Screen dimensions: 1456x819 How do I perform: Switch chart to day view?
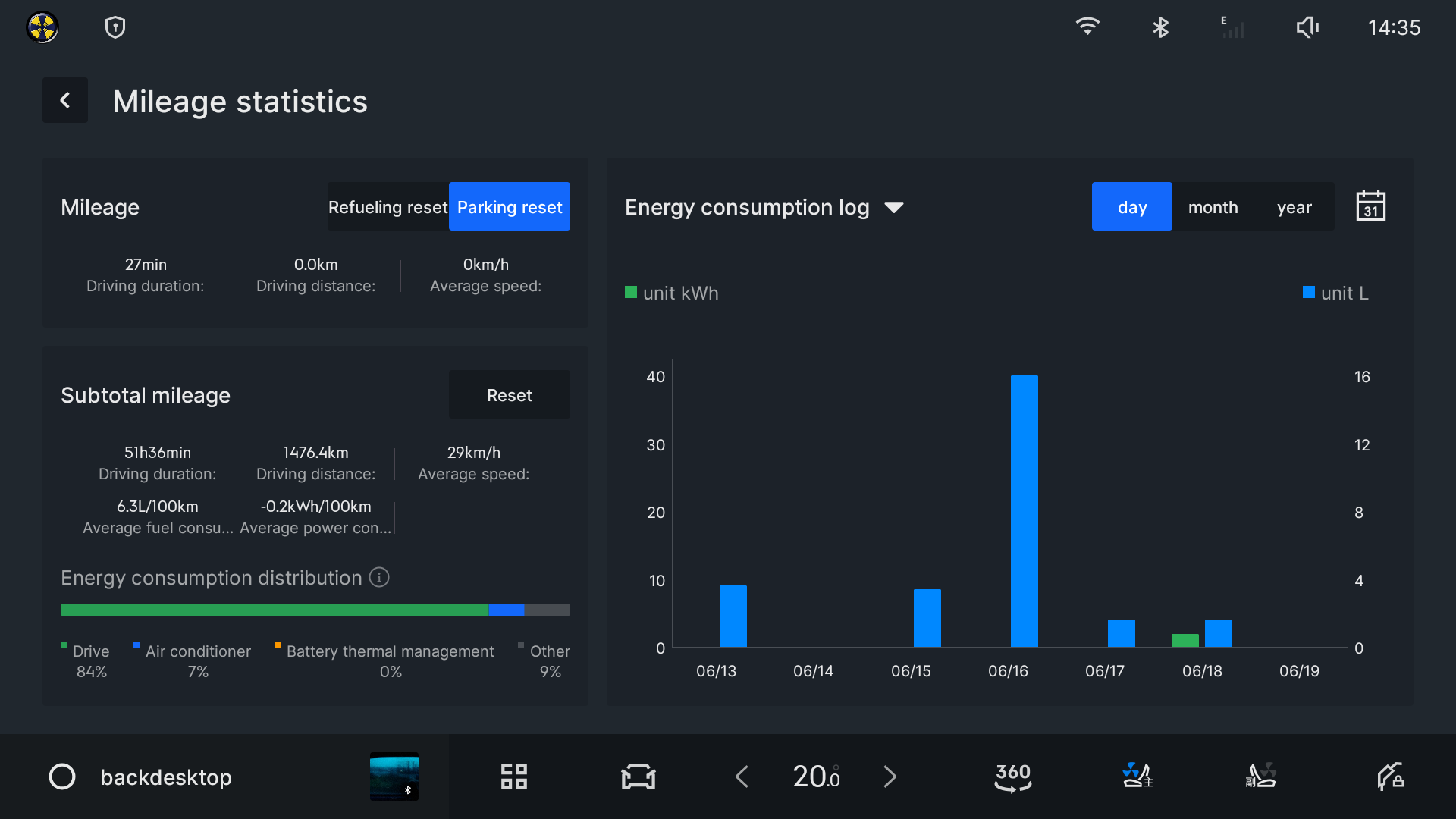click(x=1131, y=207)
